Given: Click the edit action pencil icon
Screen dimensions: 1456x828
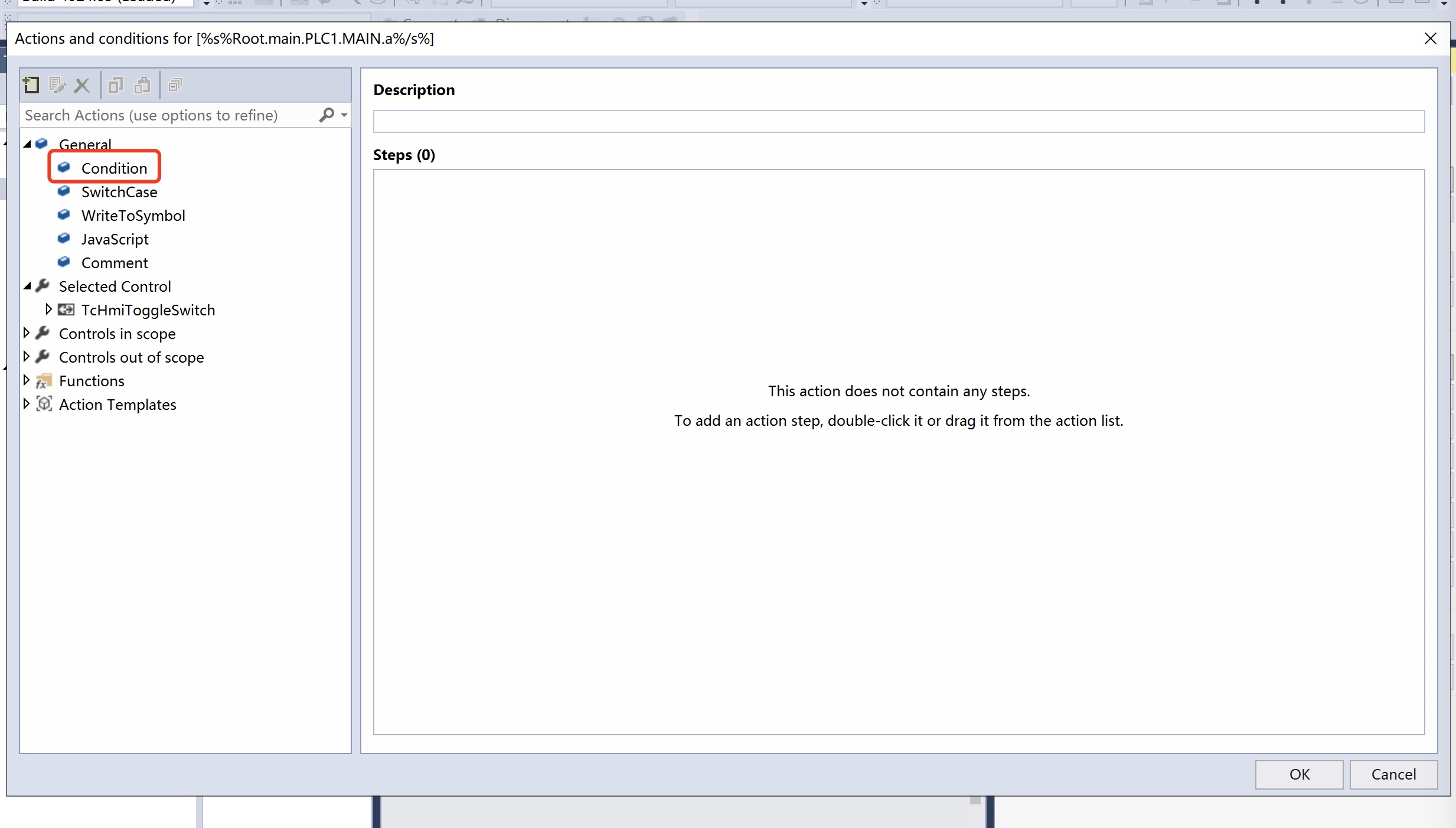Looking at the screenshot, I should pos(57,86).
